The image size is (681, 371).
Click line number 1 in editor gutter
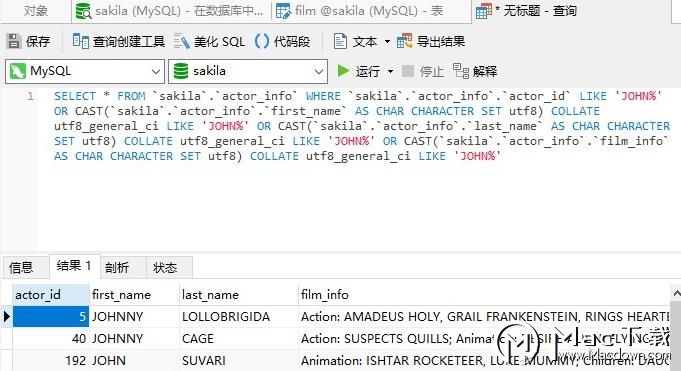point(30,96)
